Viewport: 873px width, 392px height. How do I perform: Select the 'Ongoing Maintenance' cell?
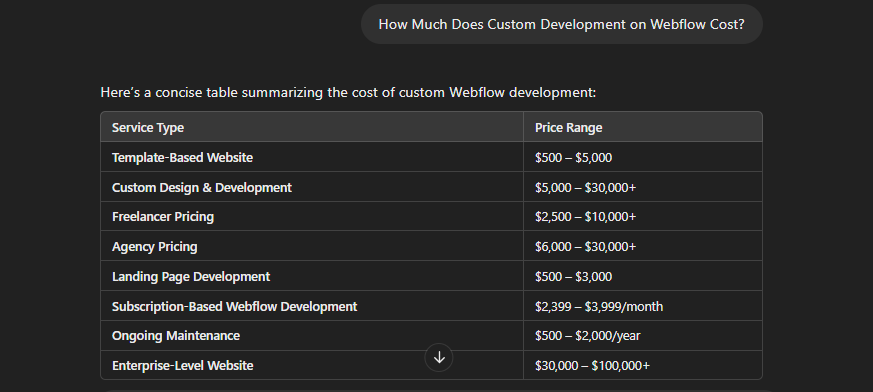pyautogui.click(x=312, y=336)
